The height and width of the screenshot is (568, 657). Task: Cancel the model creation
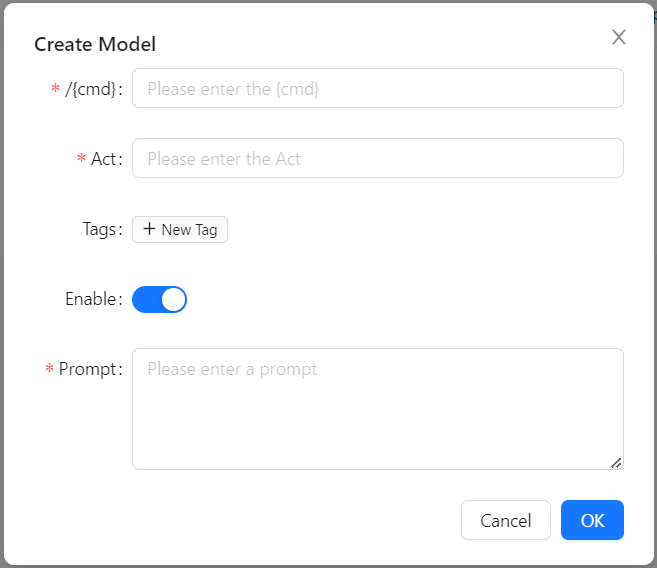point(505,520)
